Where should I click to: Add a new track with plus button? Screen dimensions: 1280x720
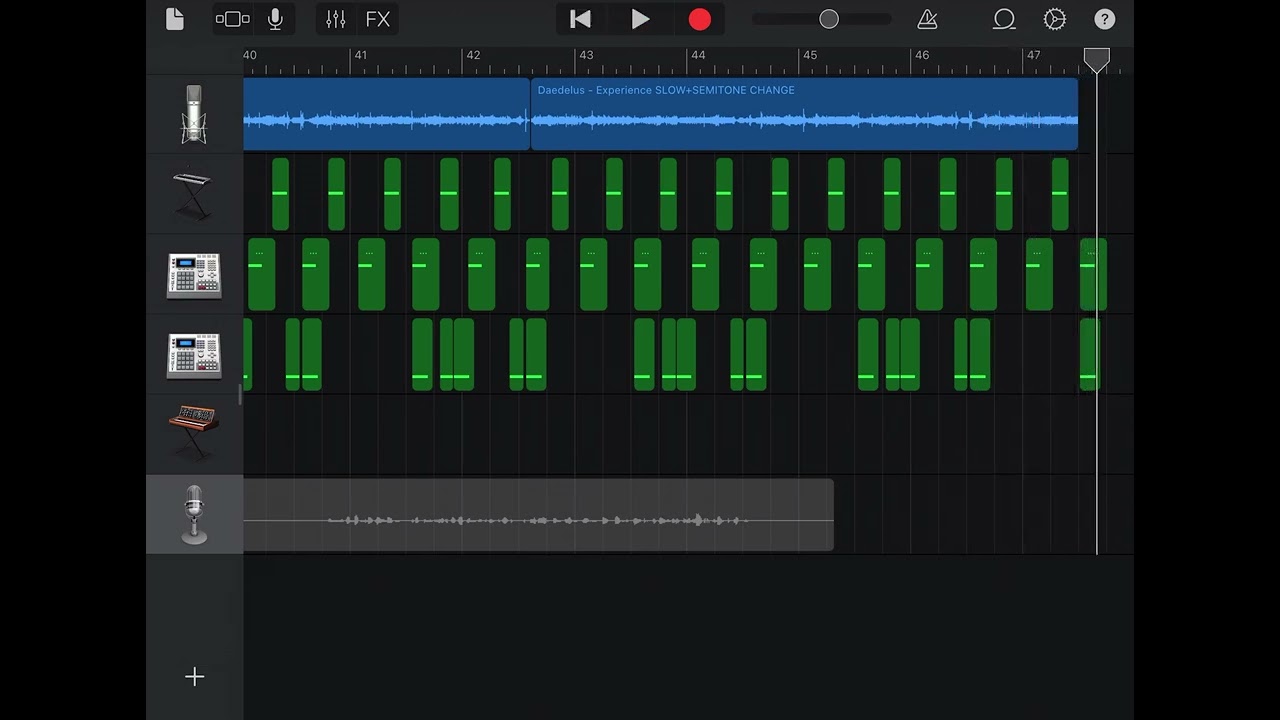pos(194,677)
